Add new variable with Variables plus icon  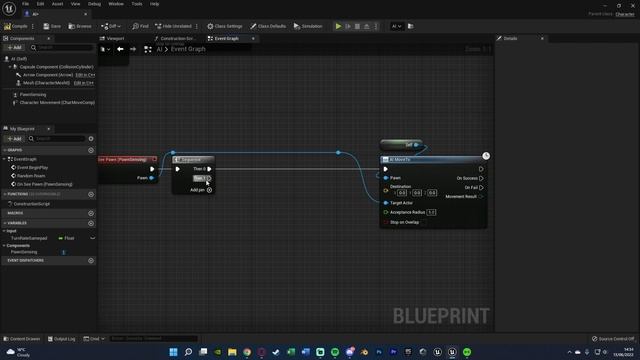91,223
